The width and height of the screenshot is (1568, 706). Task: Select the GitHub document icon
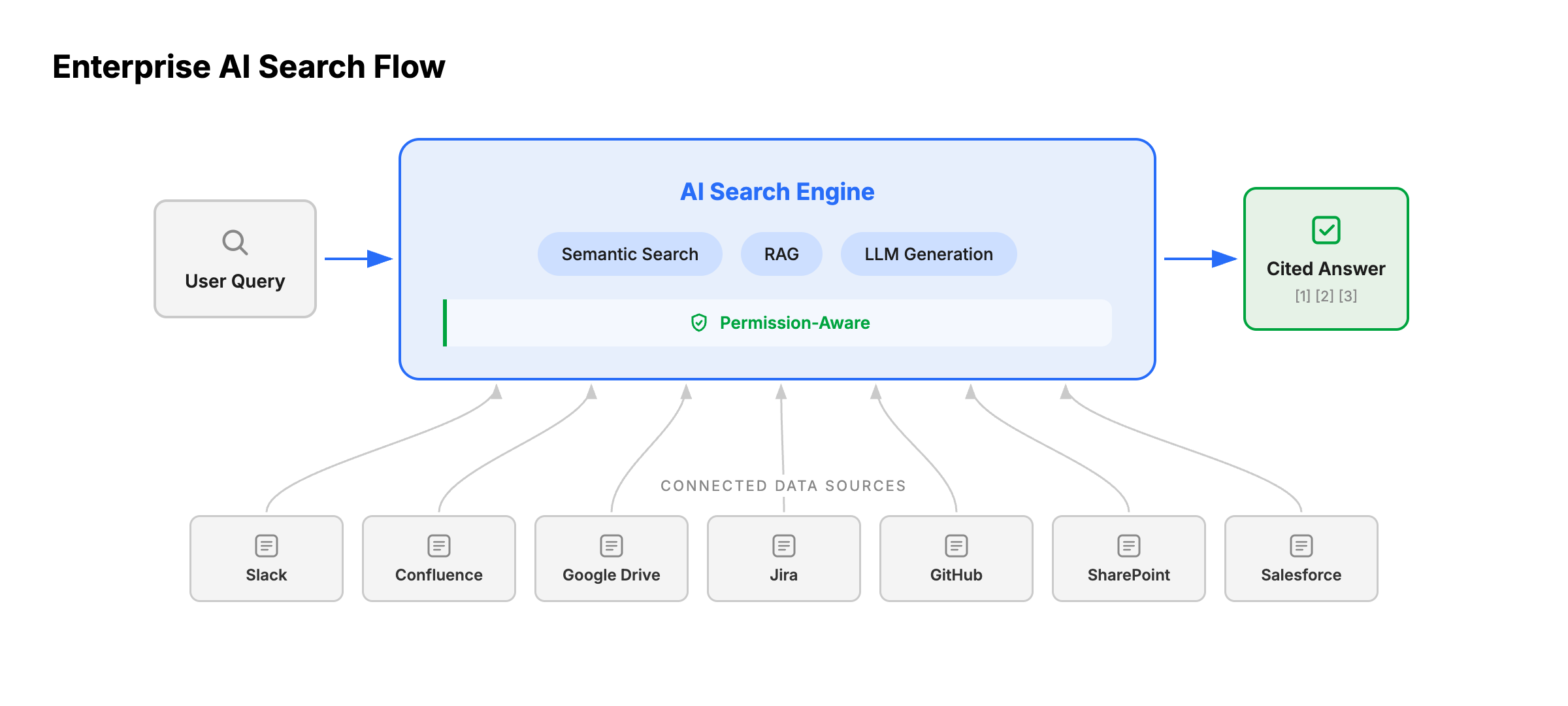955,545
